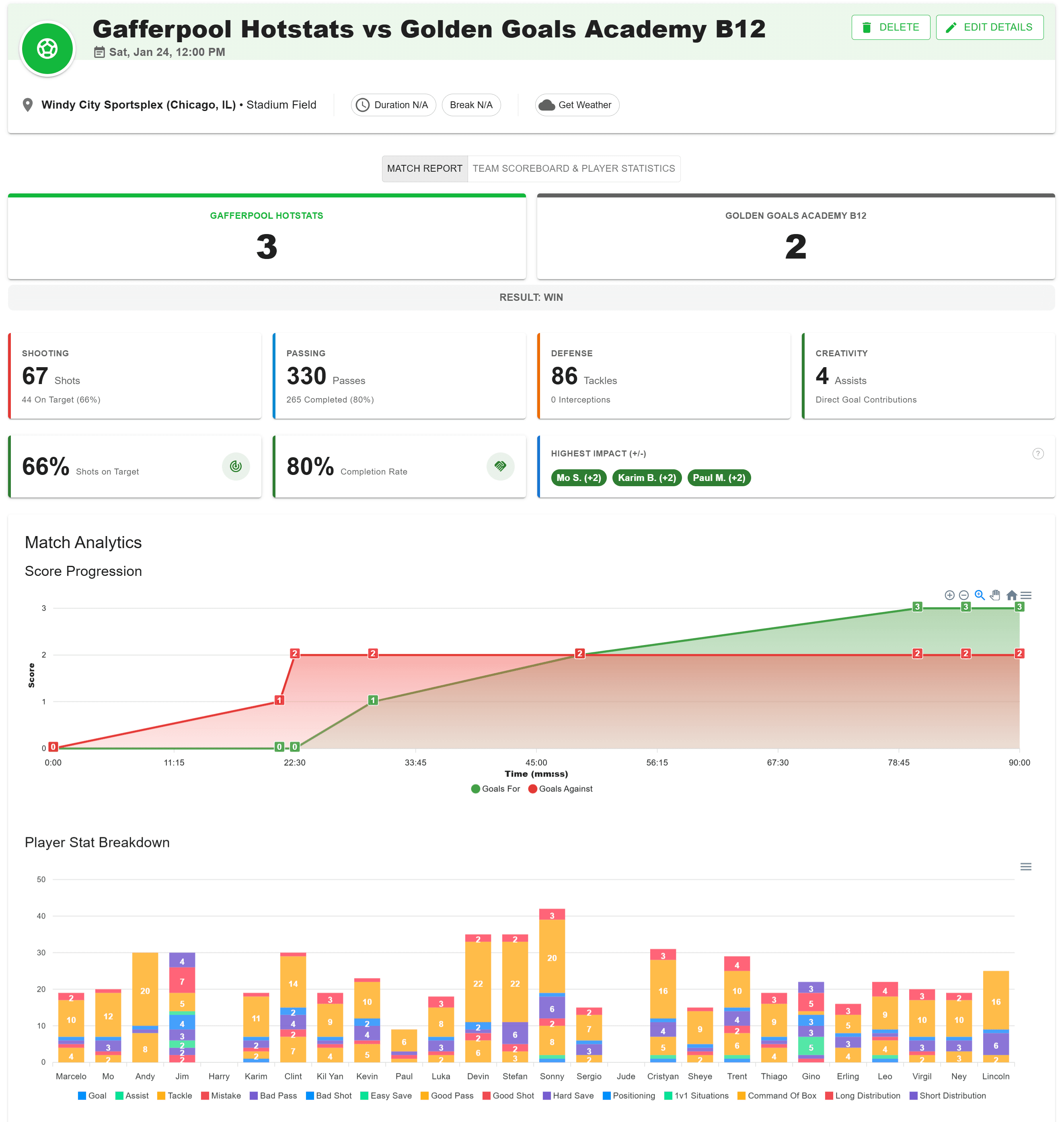Click the icon beside 80% Completion Rate
The height and width of the screenshot is (1122, 1064).
click(x=500, y=466)
